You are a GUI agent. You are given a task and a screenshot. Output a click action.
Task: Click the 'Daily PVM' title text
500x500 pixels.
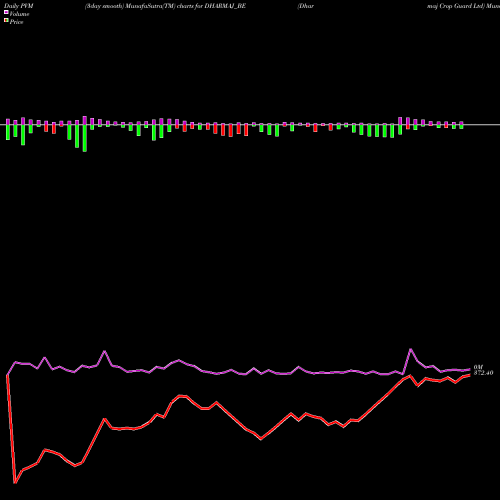click(19, 6)
